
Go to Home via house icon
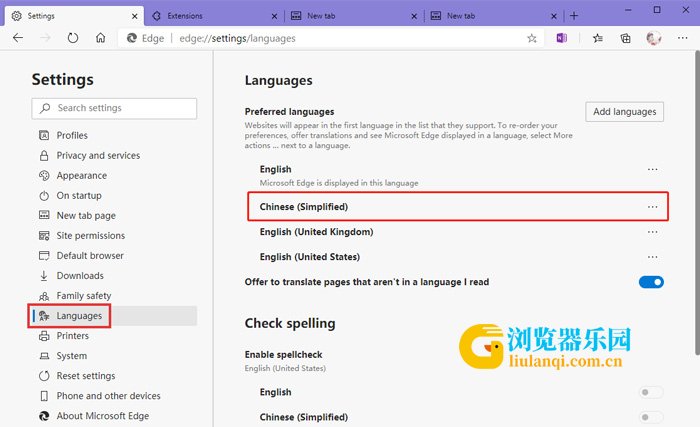[100, 38]
